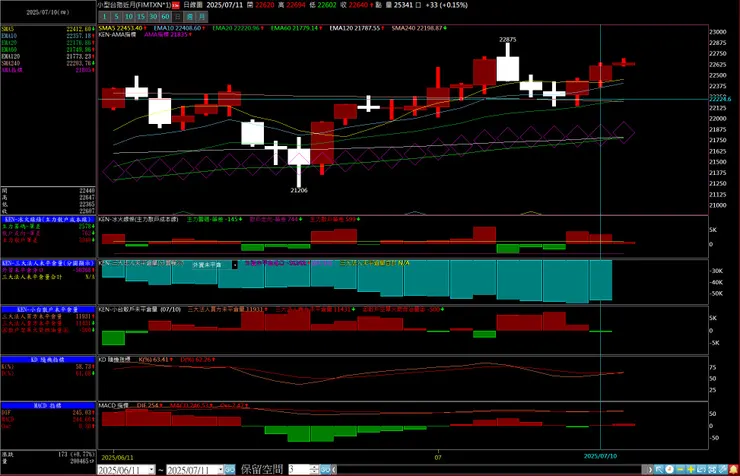The height and width of the screenshot is (476, 740).
Task: Click EMA20 22220.96 legend label
Action: pos(238,28)
